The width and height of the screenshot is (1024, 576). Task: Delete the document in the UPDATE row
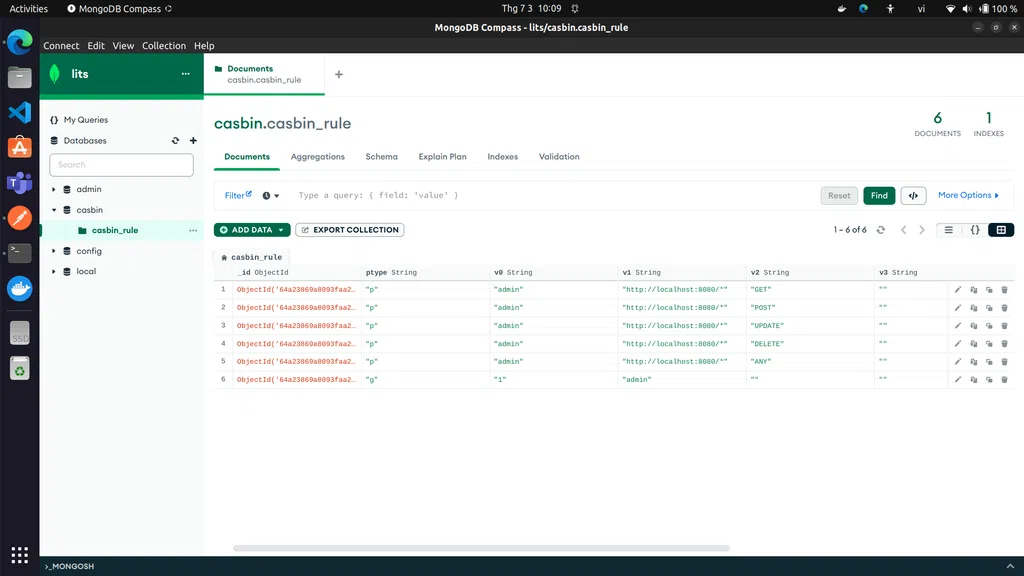(x=1005, y=325)
